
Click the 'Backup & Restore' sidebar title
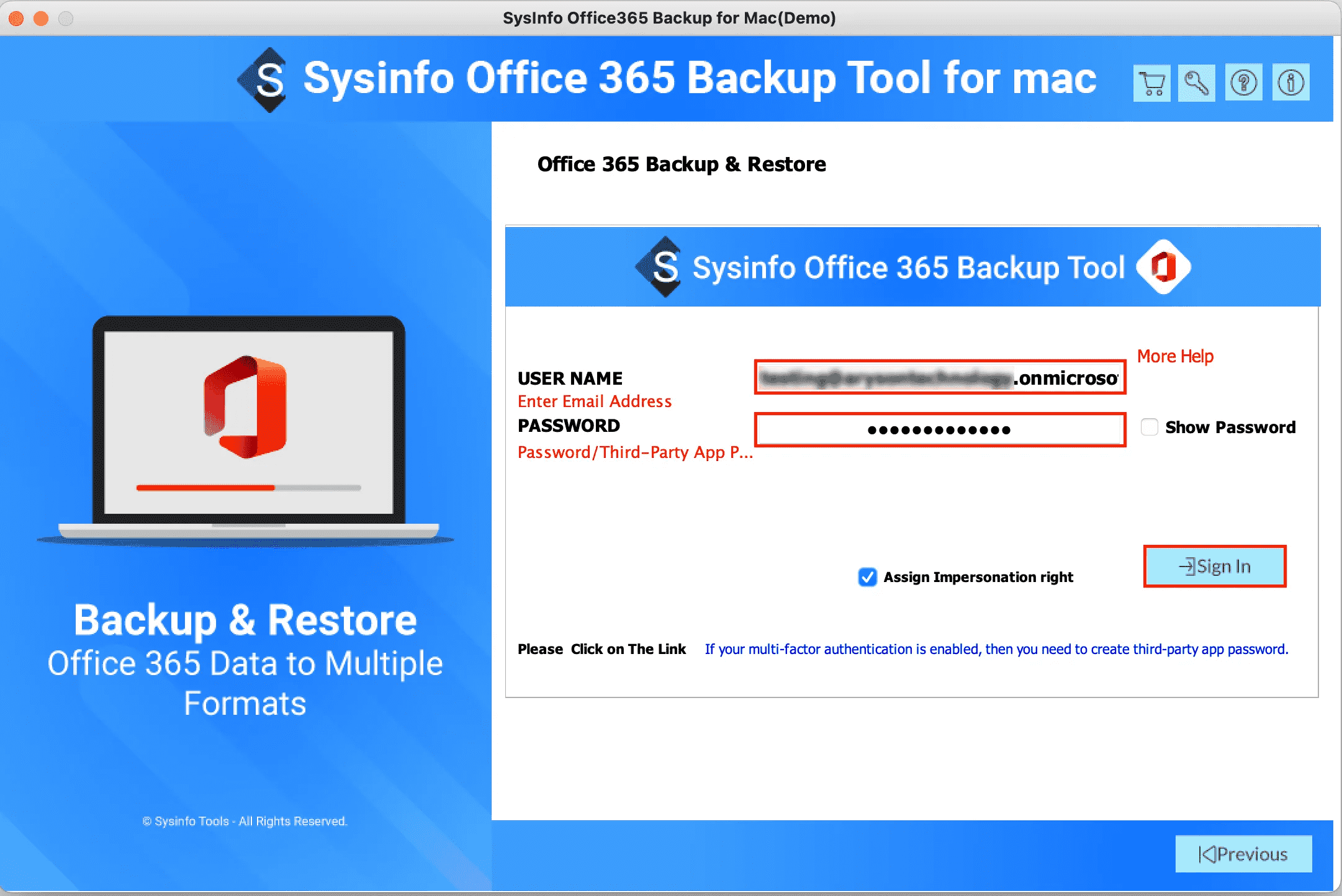pos(245,620)
